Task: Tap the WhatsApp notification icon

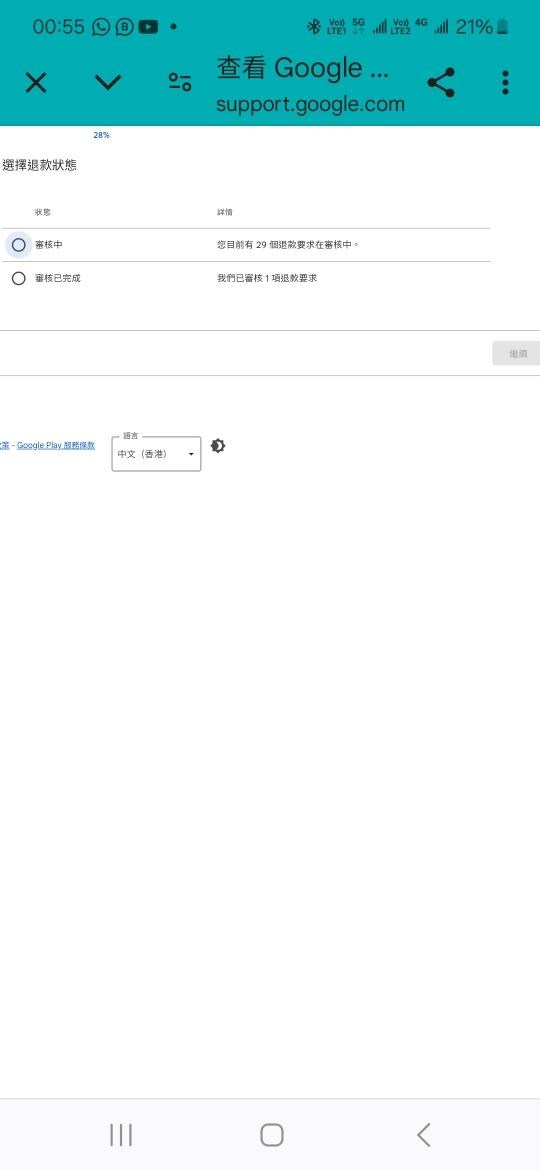Action: click(x=101, y=27)
